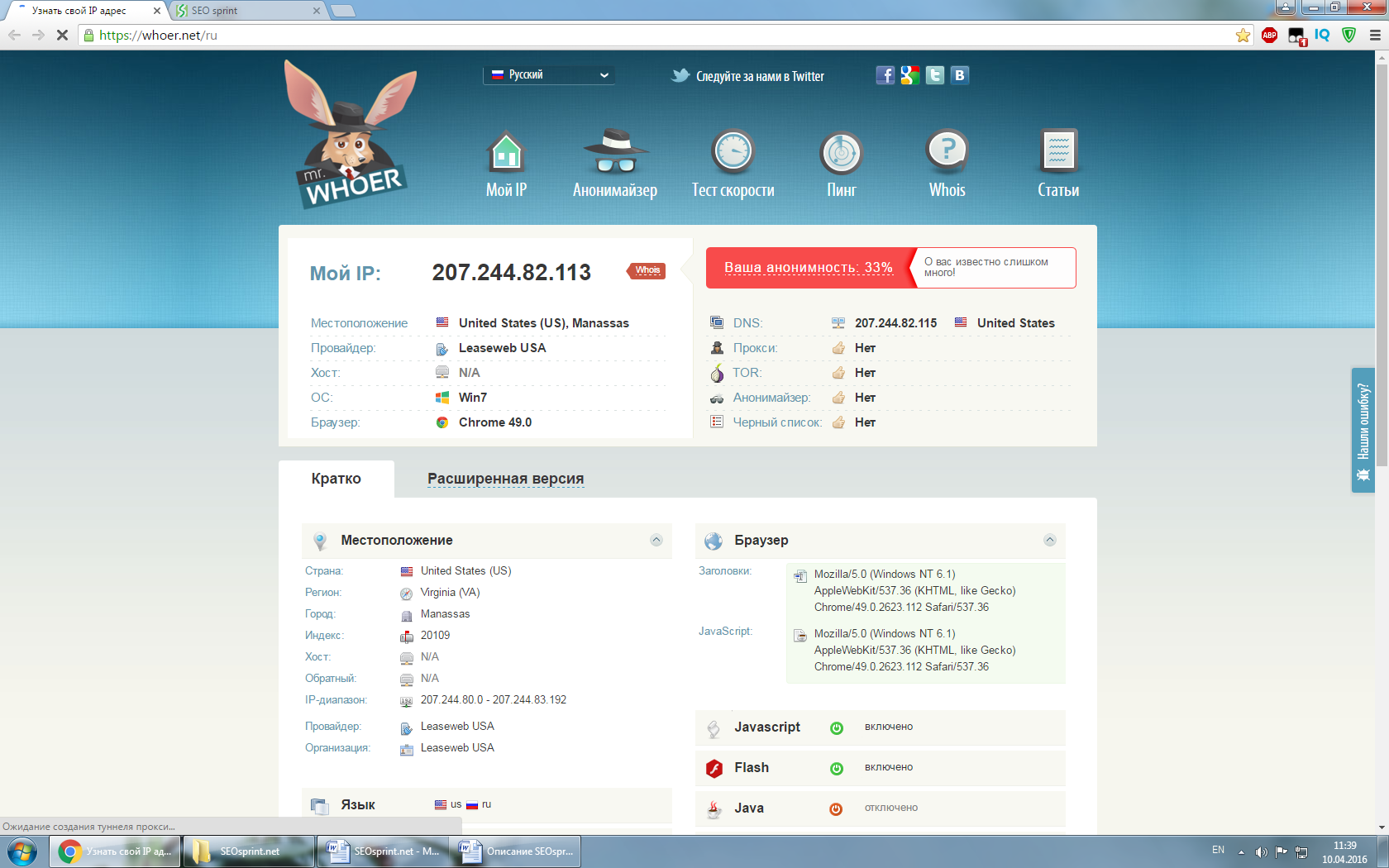Image resolution: width=1389 pixels, height=868 pixels.
Task: Open the Facebook social icon
Action: (885, 75)
